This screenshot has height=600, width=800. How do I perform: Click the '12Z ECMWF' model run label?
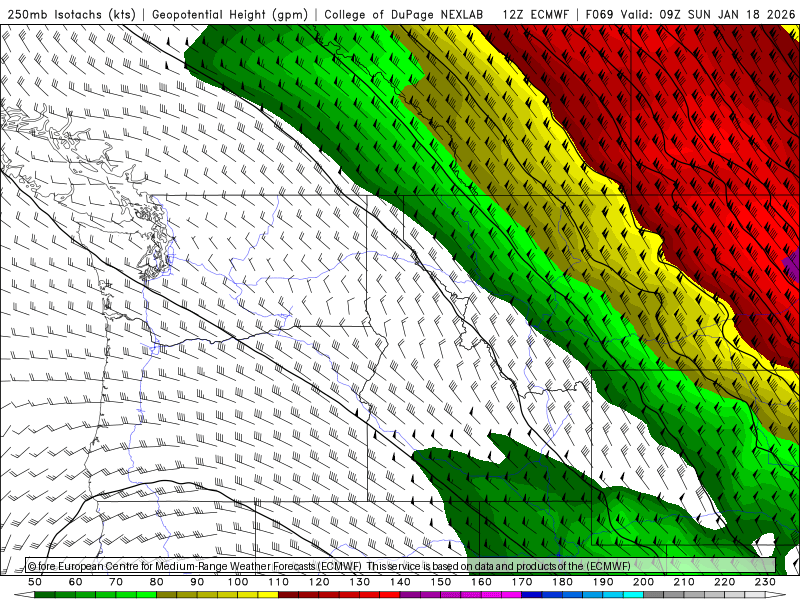coord(535,14)
